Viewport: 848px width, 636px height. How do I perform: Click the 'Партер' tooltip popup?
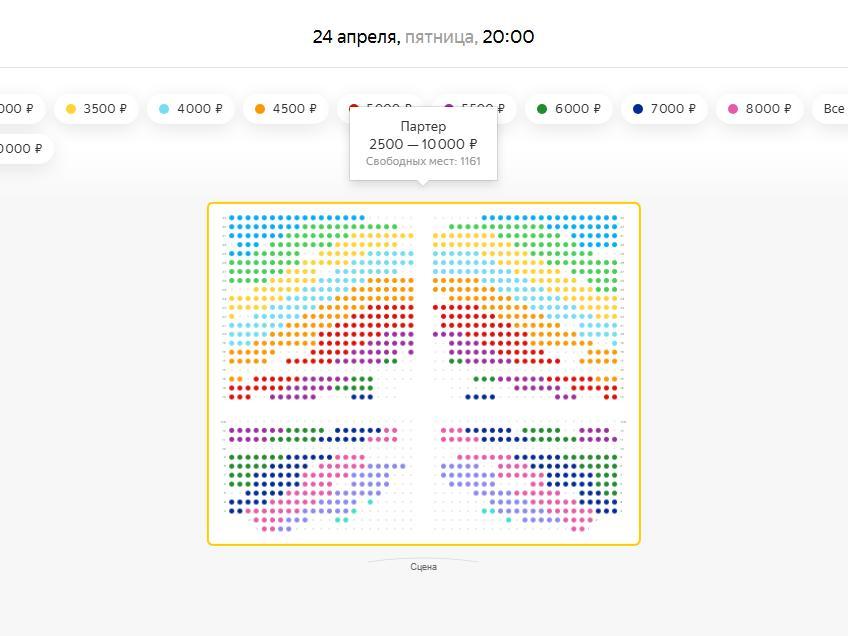point(423,143)
